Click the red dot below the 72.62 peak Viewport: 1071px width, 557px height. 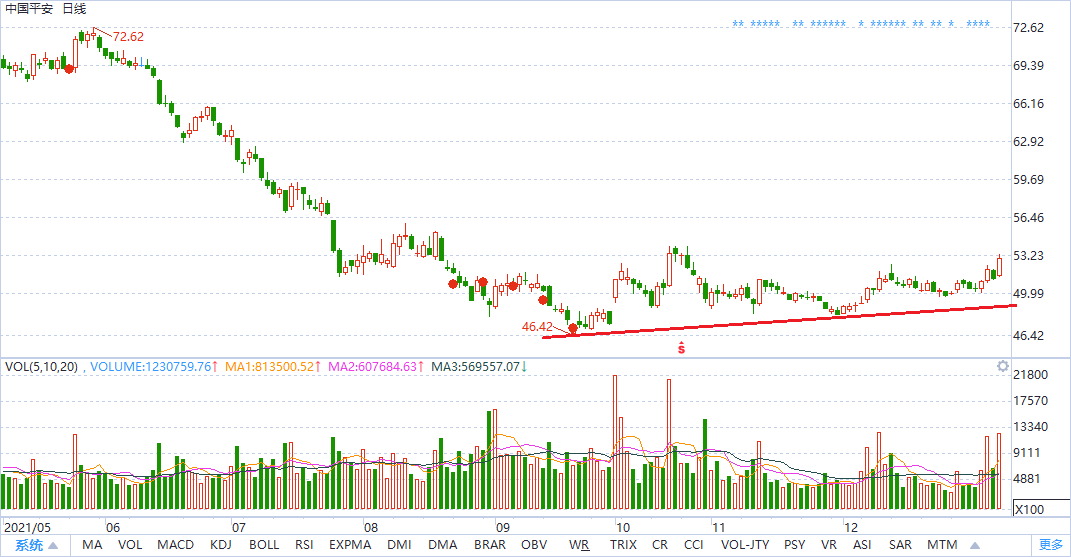pyautogui.click(x=68, y=68)
